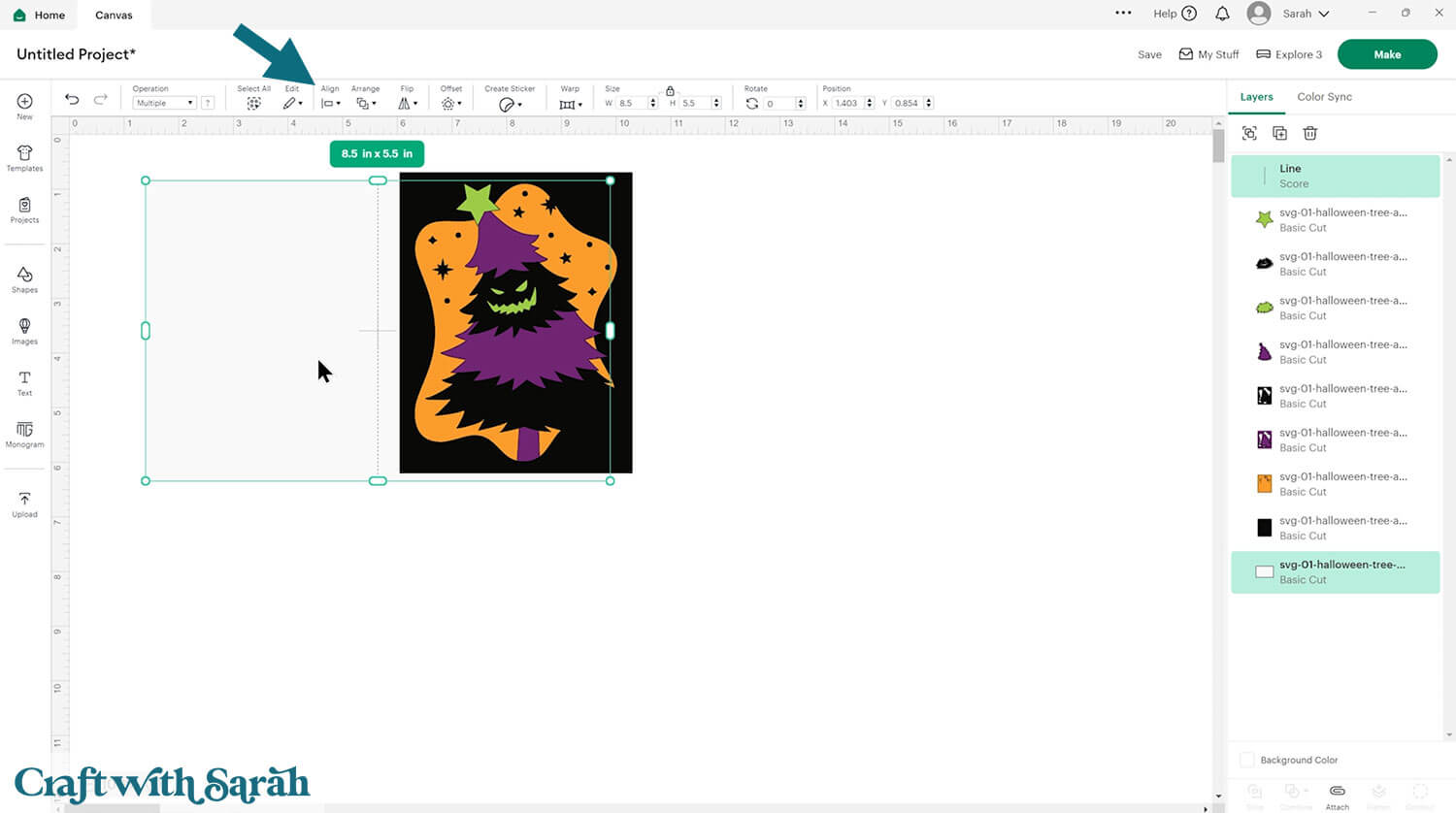Image resolution: width=1456 pixels, height=813 pixels.
Task: Duplicate layers using the copy icon
Action: click(x=1279, y=133)
